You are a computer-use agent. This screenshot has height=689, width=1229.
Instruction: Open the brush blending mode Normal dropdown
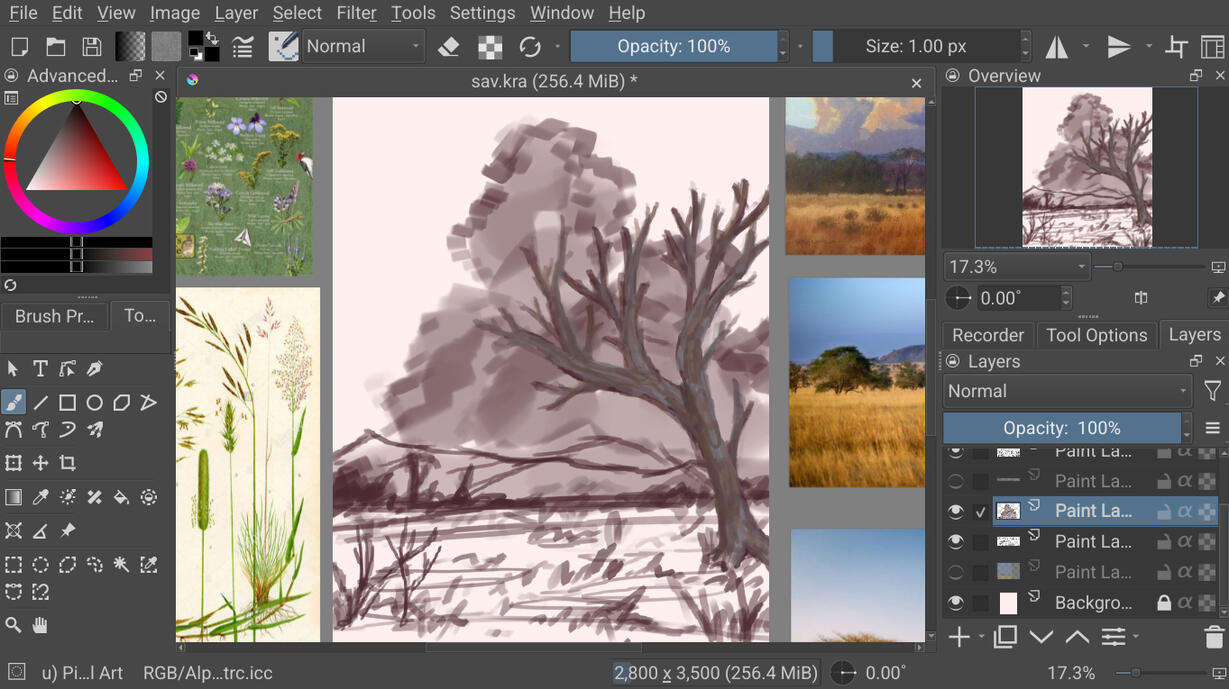362,47
